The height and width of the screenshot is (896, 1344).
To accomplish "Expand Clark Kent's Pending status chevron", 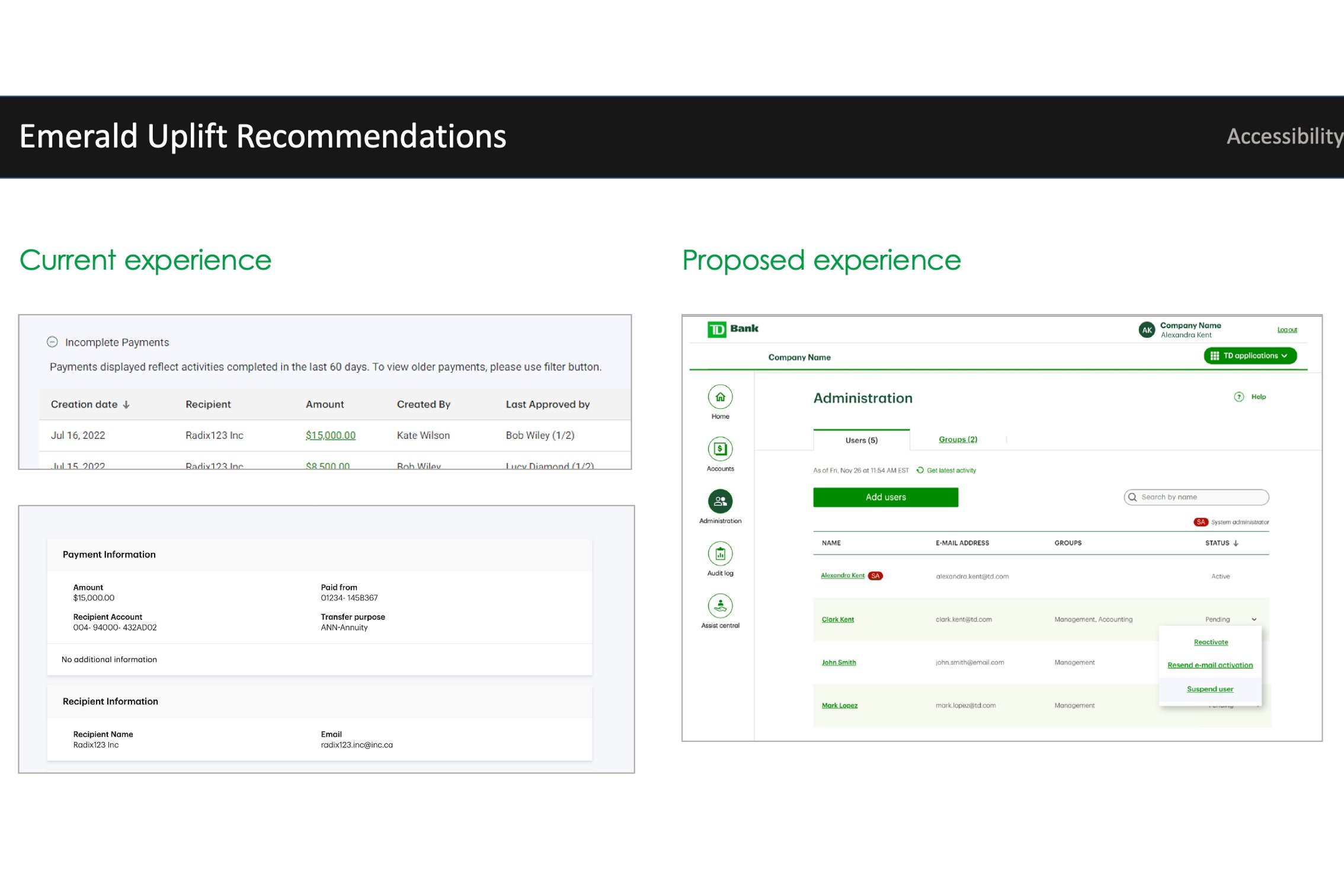I will tap(1254, 619).
